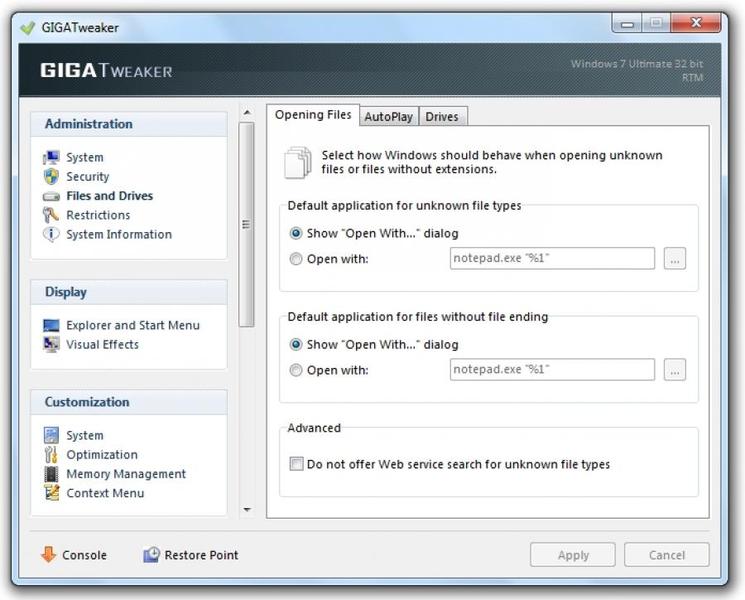Image resolution: width=745 pixels, height=600 pixels.
Task: Close the GIGATweaker window
Action: [696, 23]
